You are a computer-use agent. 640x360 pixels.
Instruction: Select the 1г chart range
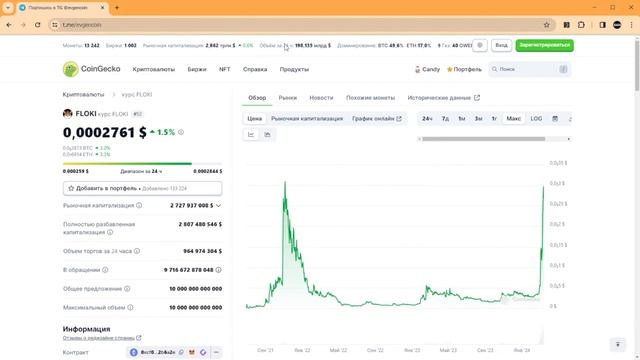494,118
